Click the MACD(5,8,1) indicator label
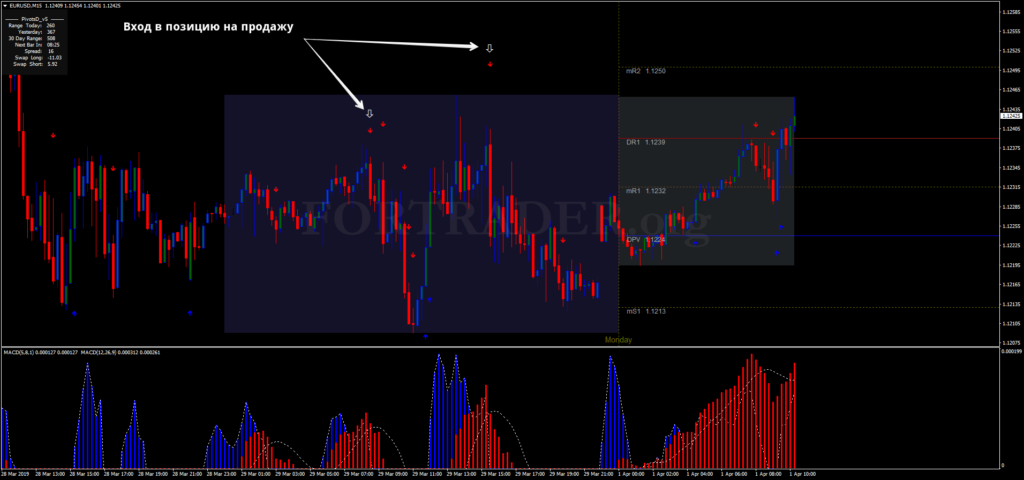Image resolution: width=1024 pixels, height=480 pixels. pyautogui.click(x=26, y=352)
